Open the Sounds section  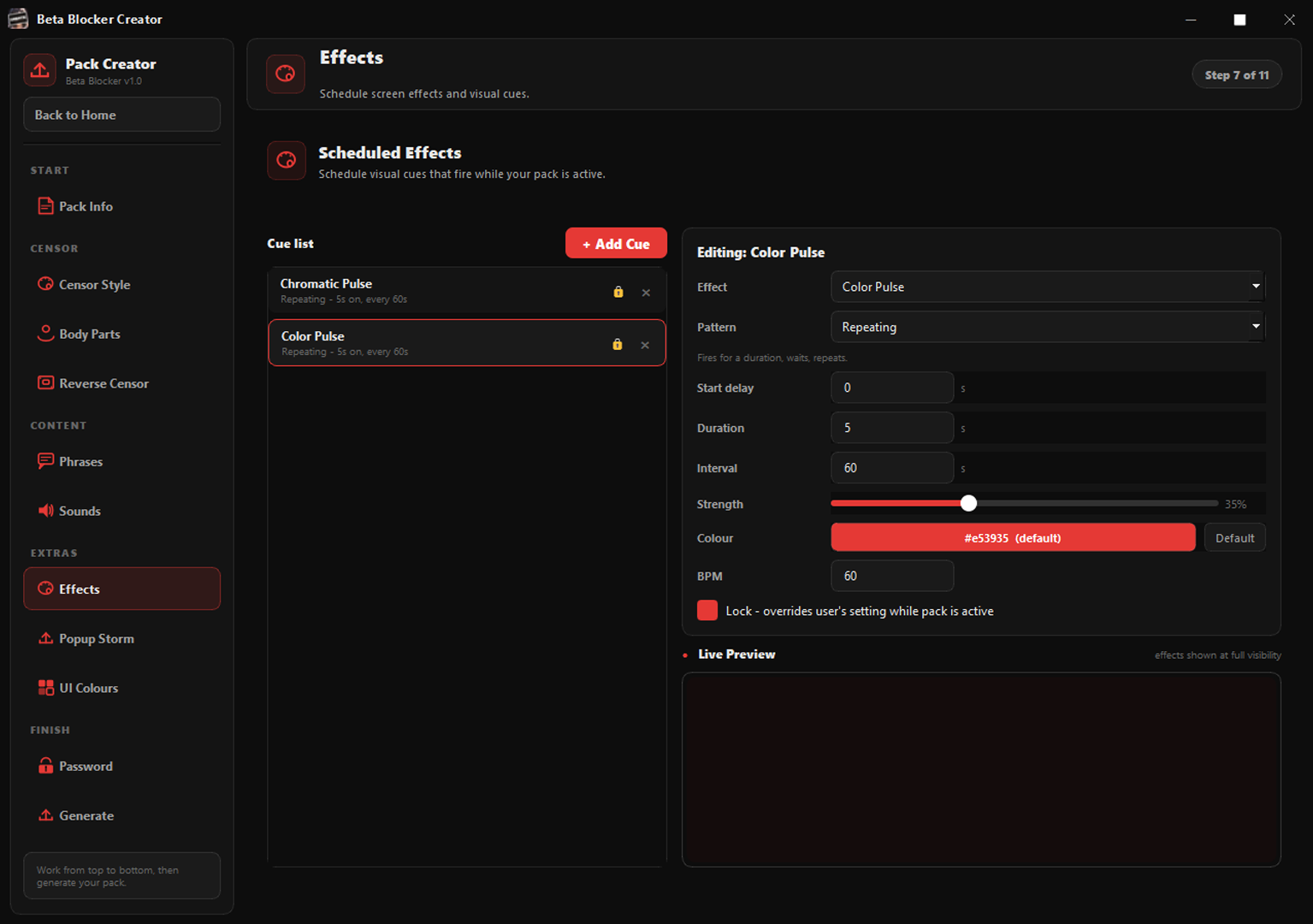tap(121, 511)
